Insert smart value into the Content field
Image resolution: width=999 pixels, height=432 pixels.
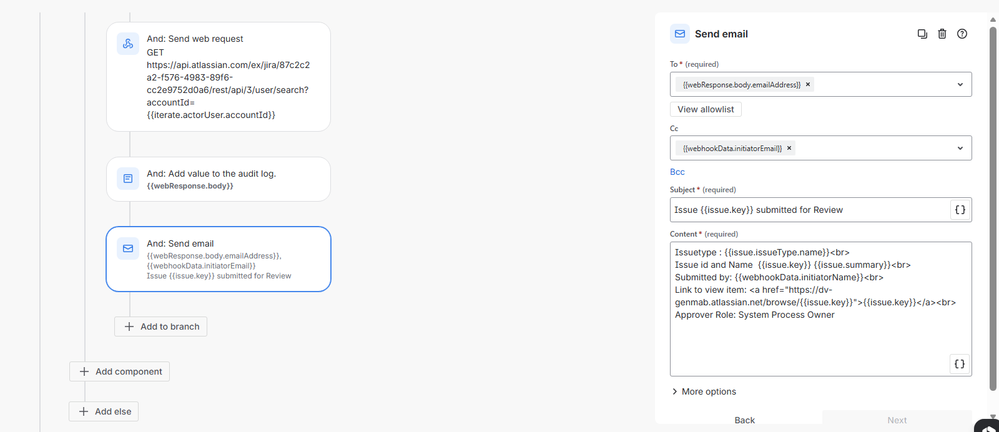pos(959,364)
